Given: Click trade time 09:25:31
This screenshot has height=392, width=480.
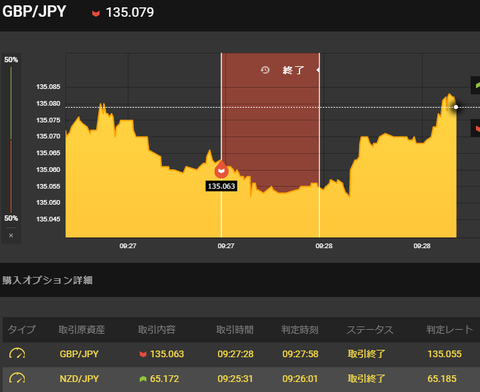Looking at the screenshot, I should 235,379.
